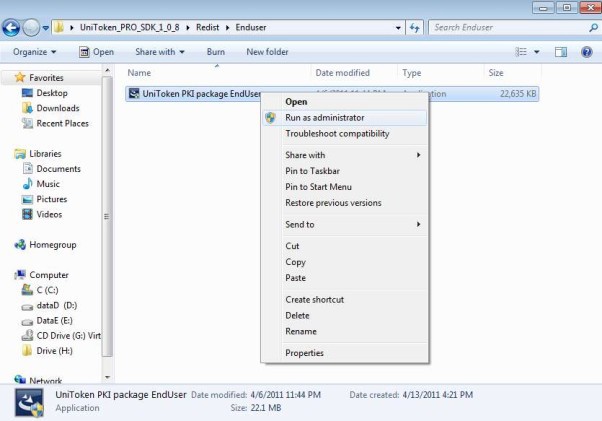Image resolution: width=602 pixels, height=421 pixels.
Task: Select Redist in the address breadcrumb
Action: pyautogui.click(x=207, y=27)
